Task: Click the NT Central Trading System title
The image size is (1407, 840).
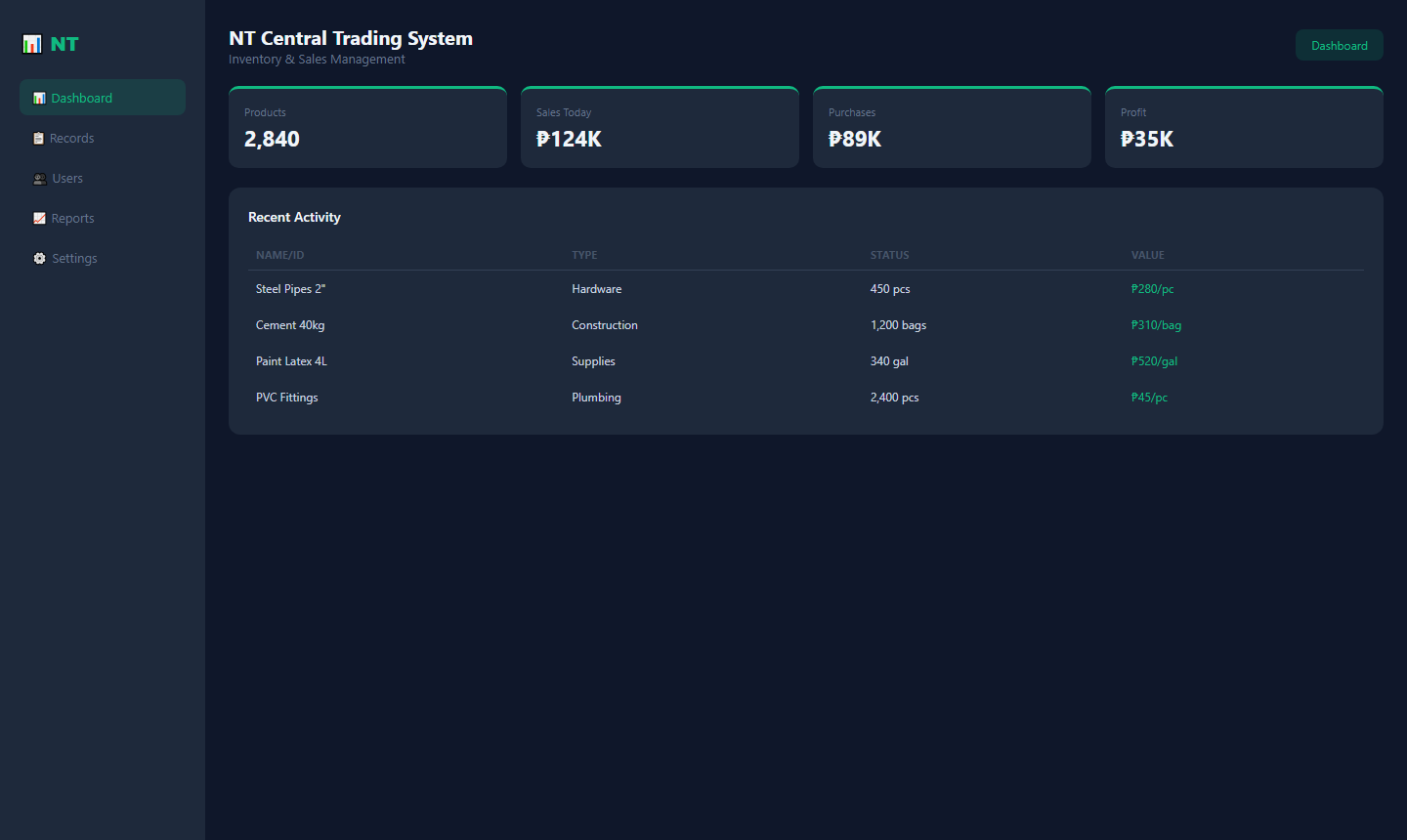Action: (351, 38)
